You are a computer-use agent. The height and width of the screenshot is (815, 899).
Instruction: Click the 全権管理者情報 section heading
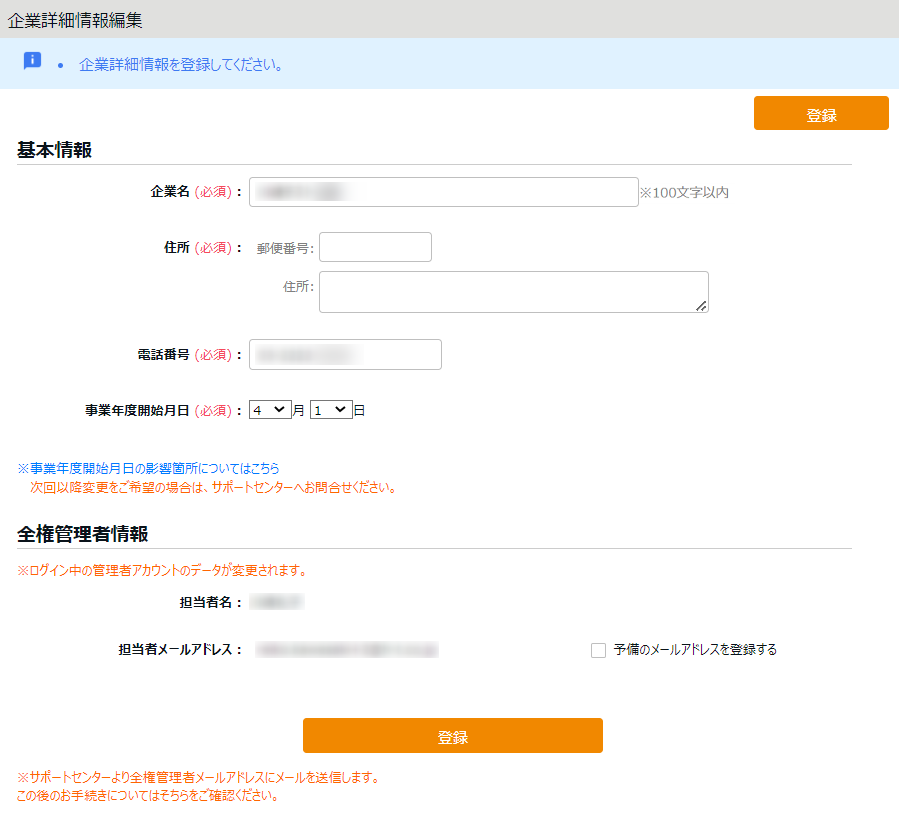(83, 534)
